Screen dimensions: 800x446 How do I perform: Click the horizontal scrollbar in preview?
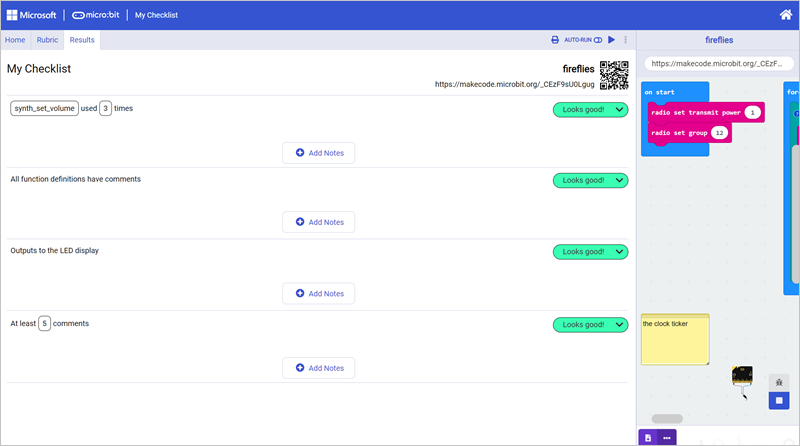[667, 419]
